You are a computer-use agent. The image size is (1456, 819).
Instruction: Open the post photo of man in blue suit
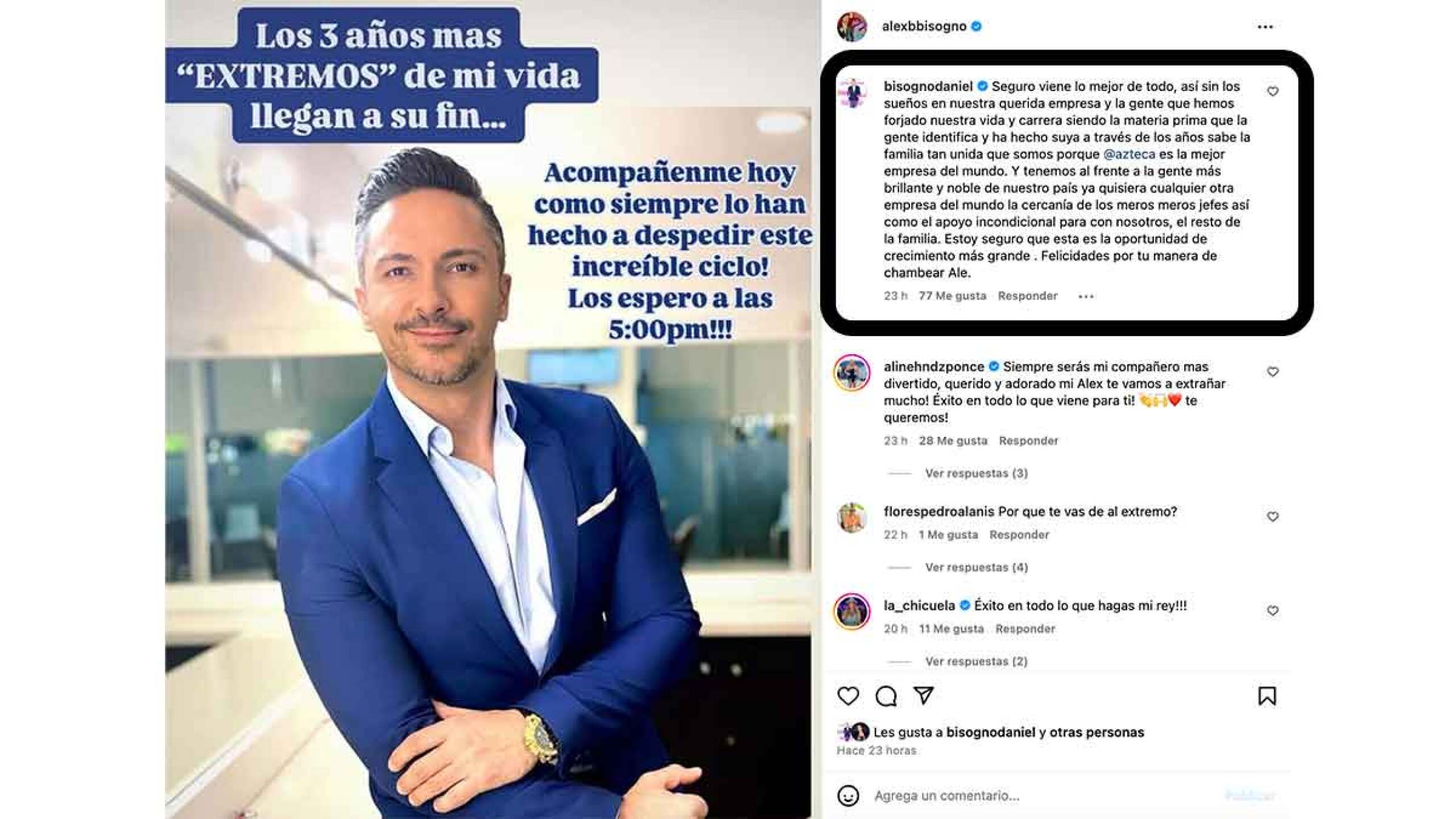(x=489, y=409)
